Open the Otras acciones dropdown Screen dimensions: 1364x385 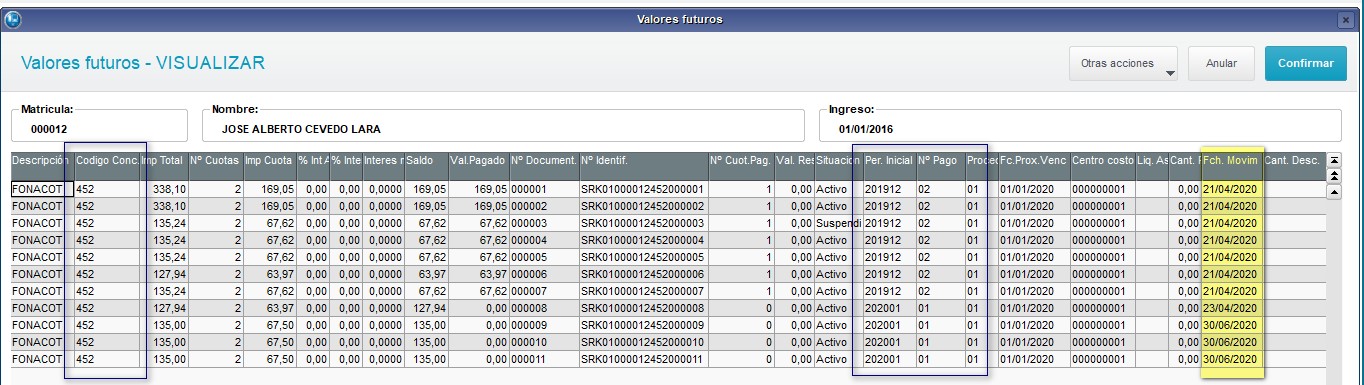pos(1123,63)
